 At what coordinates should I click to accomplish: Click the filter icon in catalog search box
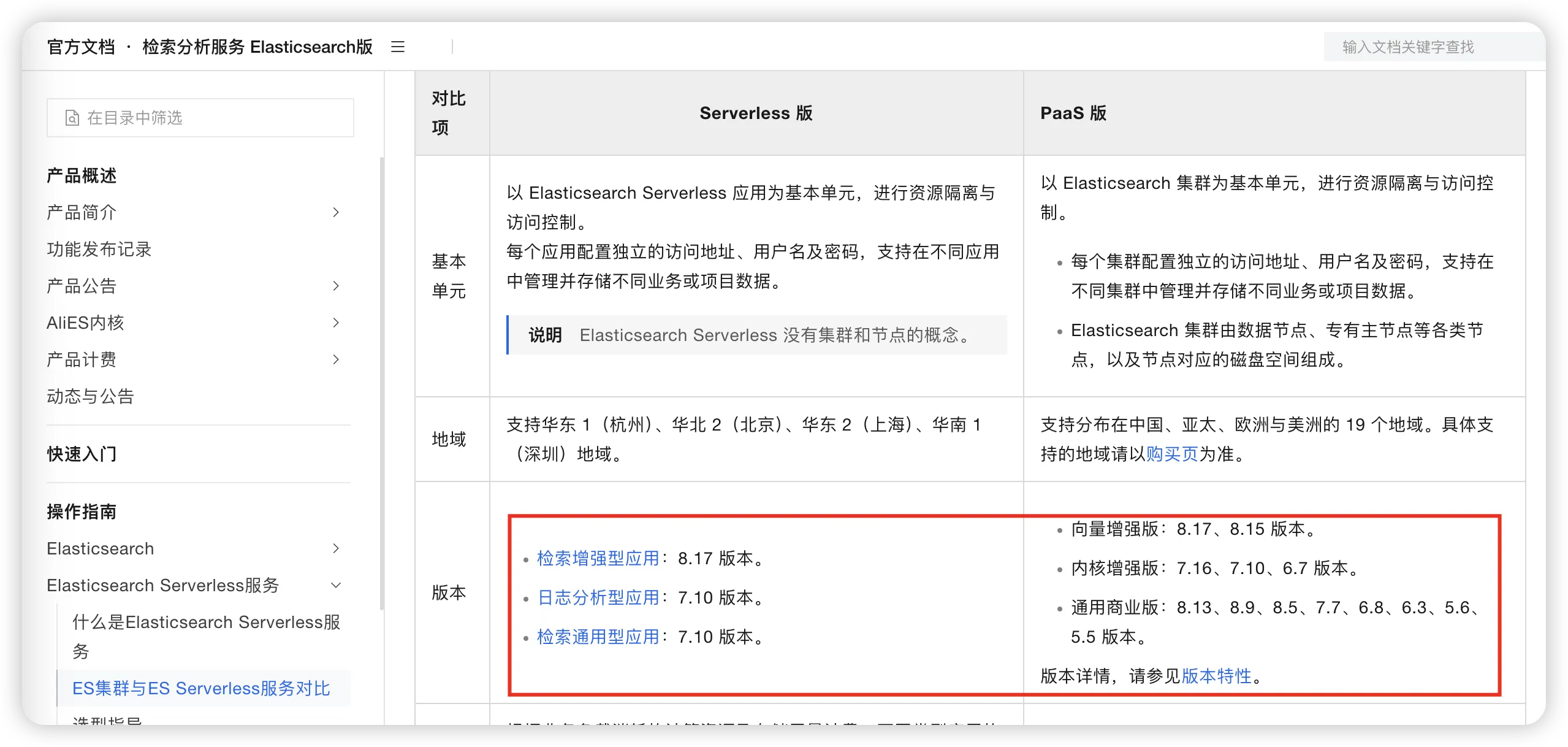point(72,118)
